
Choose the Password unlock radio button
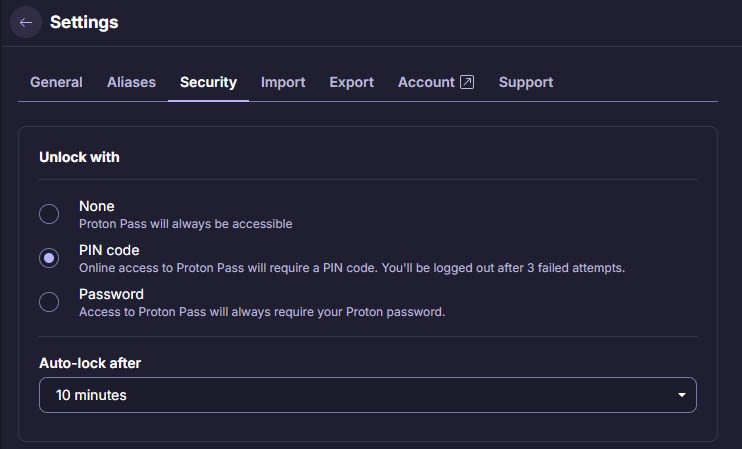pyautogui.click(x=49, y=302)
